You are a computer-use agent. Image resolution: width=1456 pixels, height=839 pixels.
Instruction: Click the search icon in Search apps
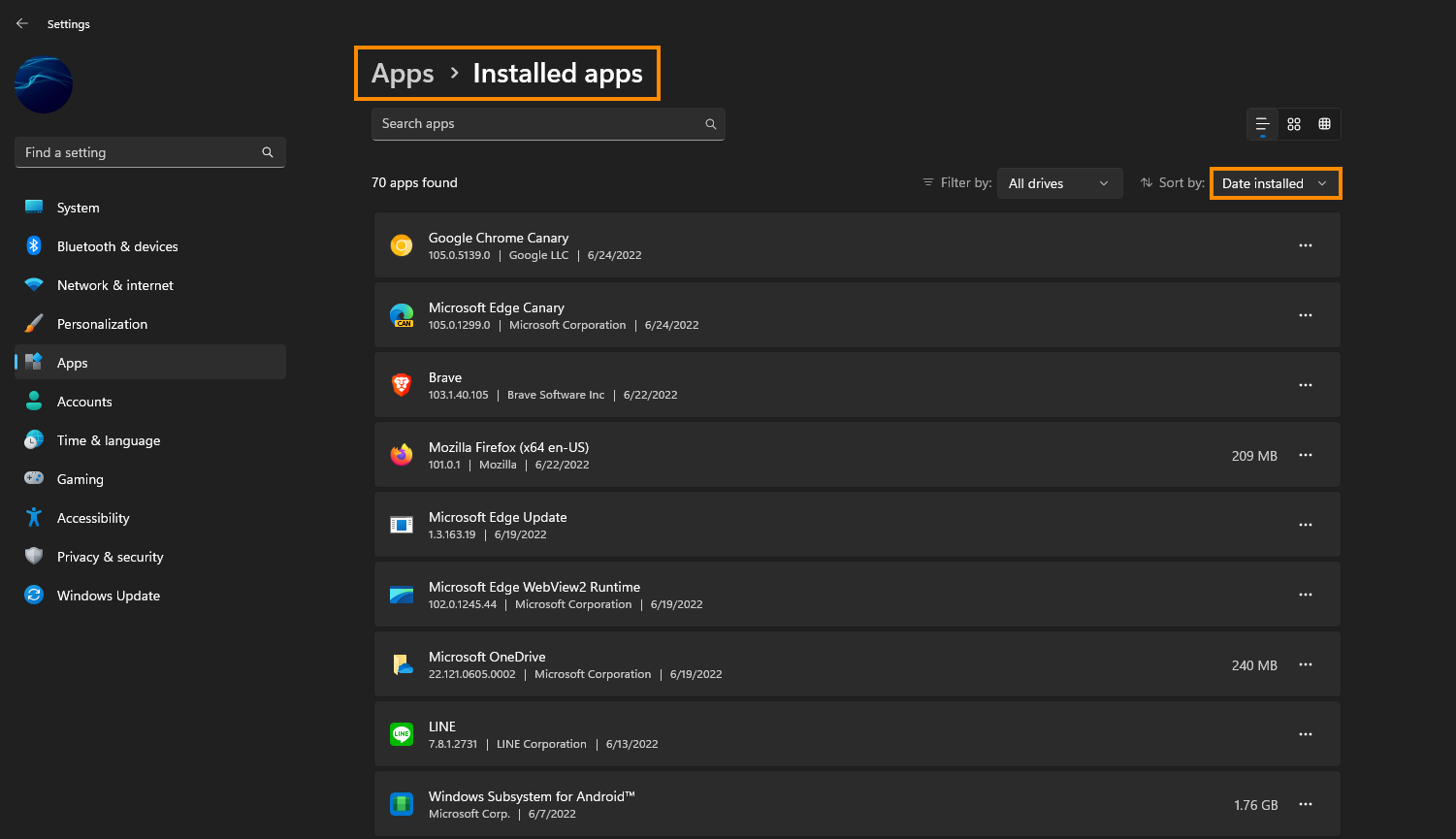click(710, 124)
